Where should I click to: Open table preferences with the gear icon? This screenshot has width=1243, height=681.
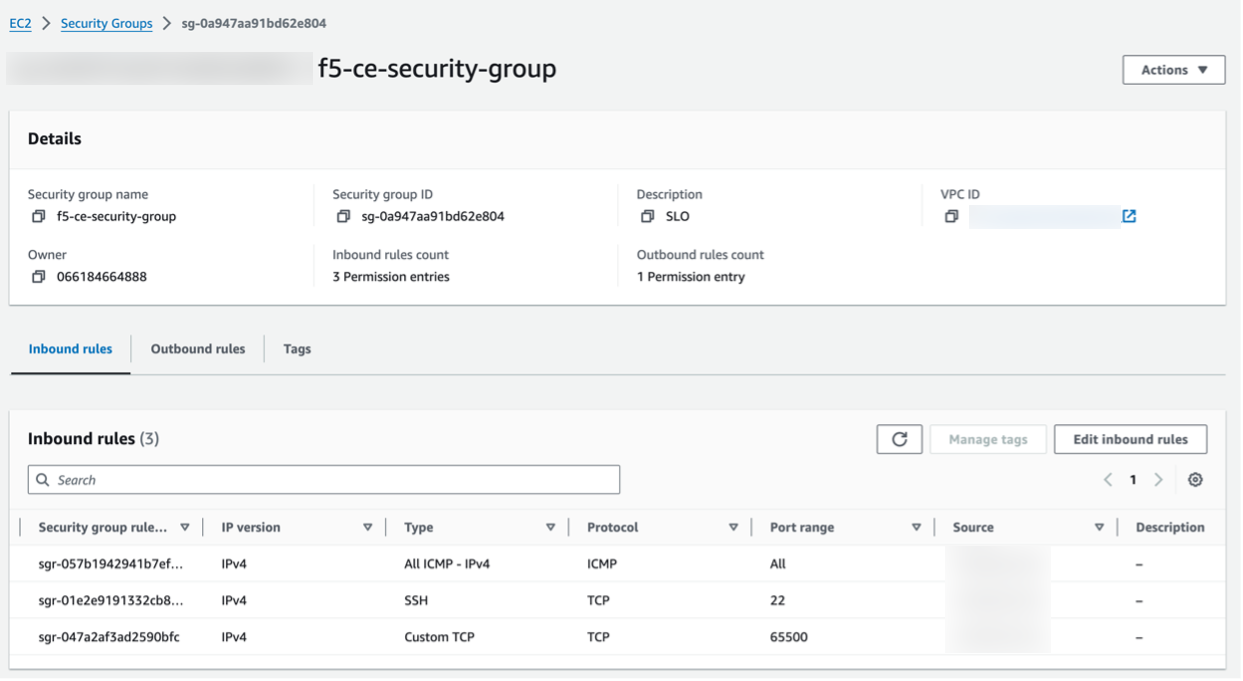point(1195,479)
